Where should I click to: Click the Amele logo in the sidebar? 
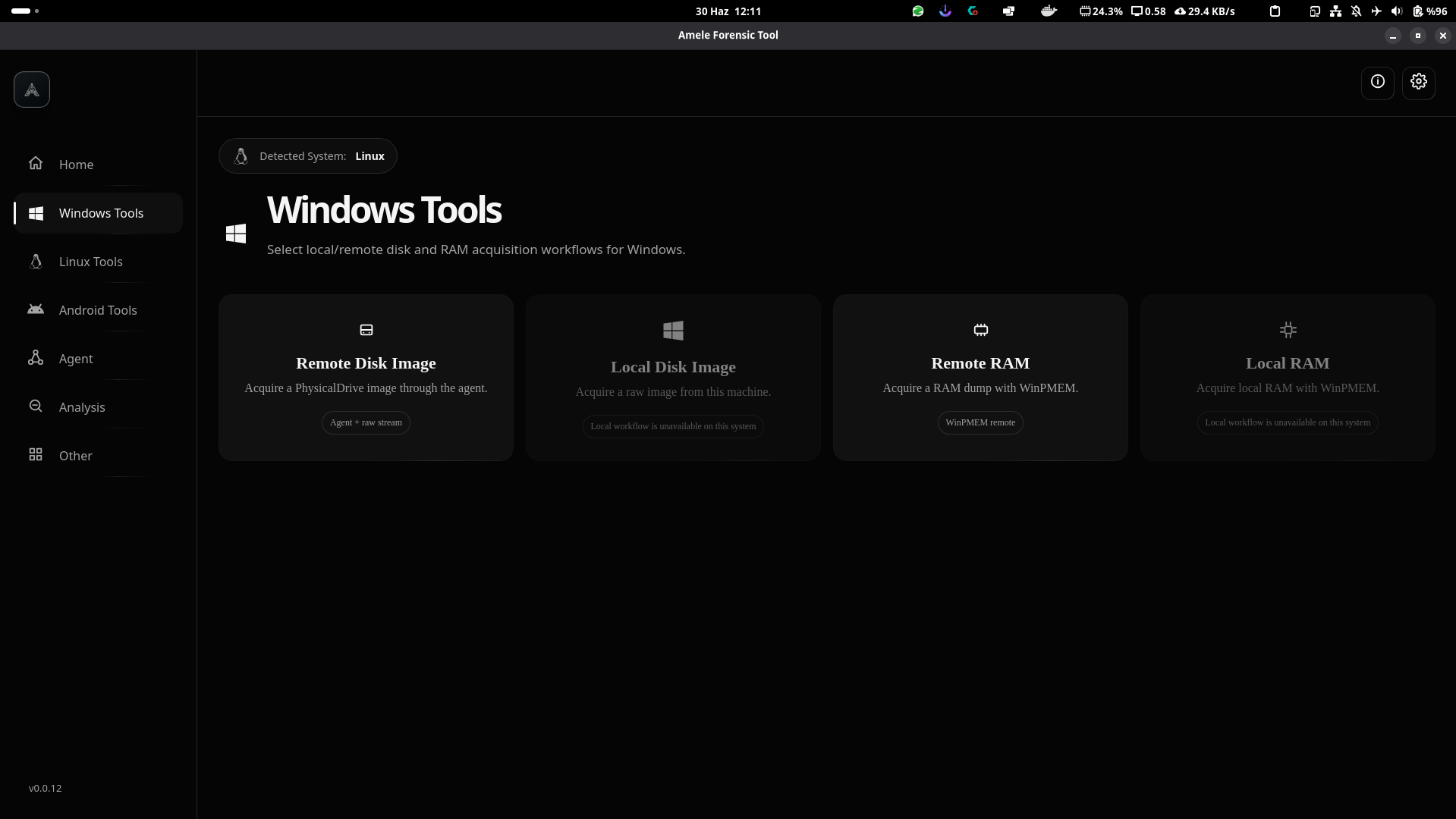click(x=32, y=89)
